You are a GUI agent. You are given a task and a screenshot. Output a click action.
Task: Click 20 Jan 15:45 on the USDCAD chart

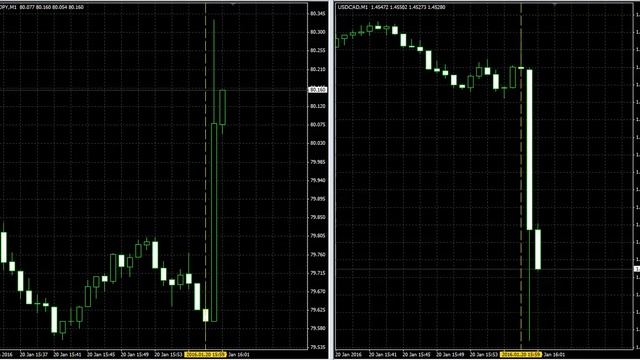pos(416,355)
